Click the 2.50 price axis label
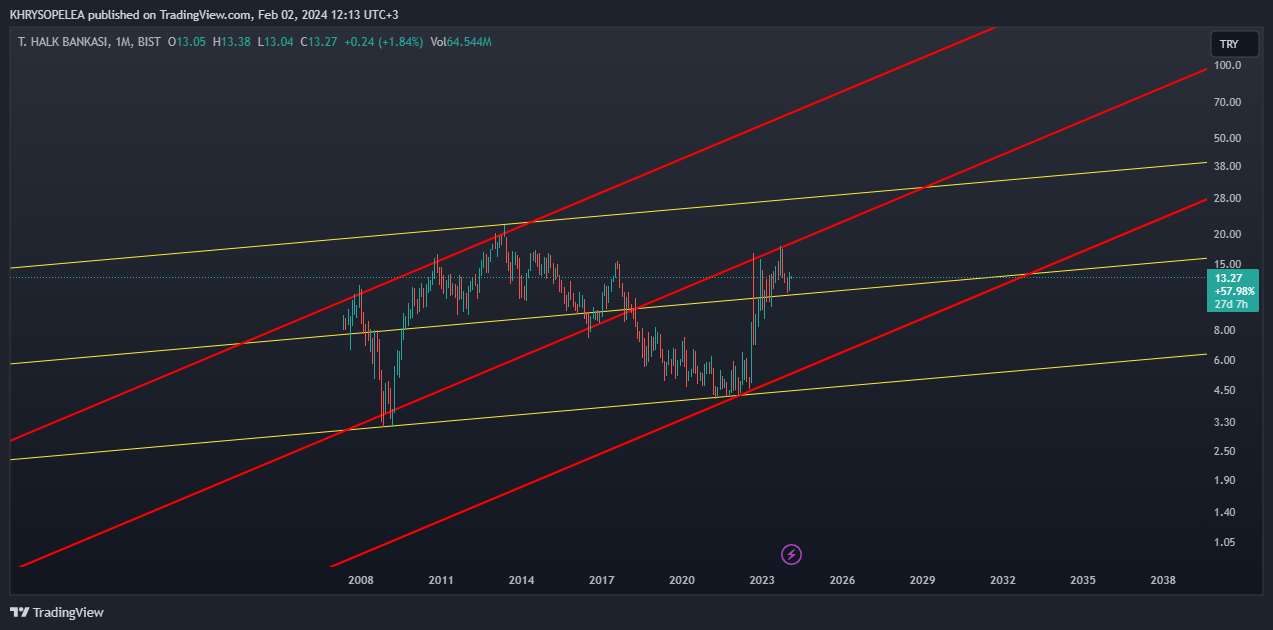 pyautogui.click(x=1224, y=451)
